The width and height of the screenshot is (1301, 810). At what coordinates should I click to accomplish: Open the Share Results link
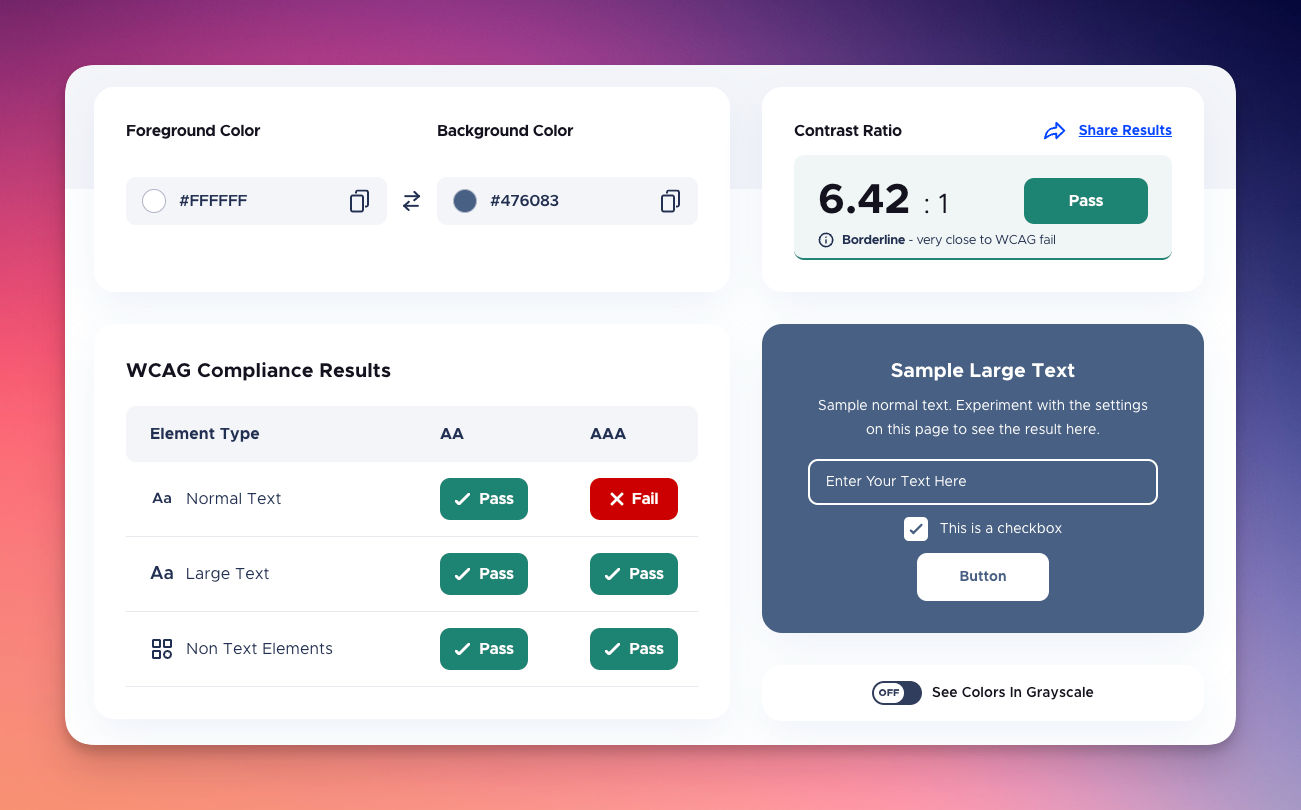tap(1125, 131)
